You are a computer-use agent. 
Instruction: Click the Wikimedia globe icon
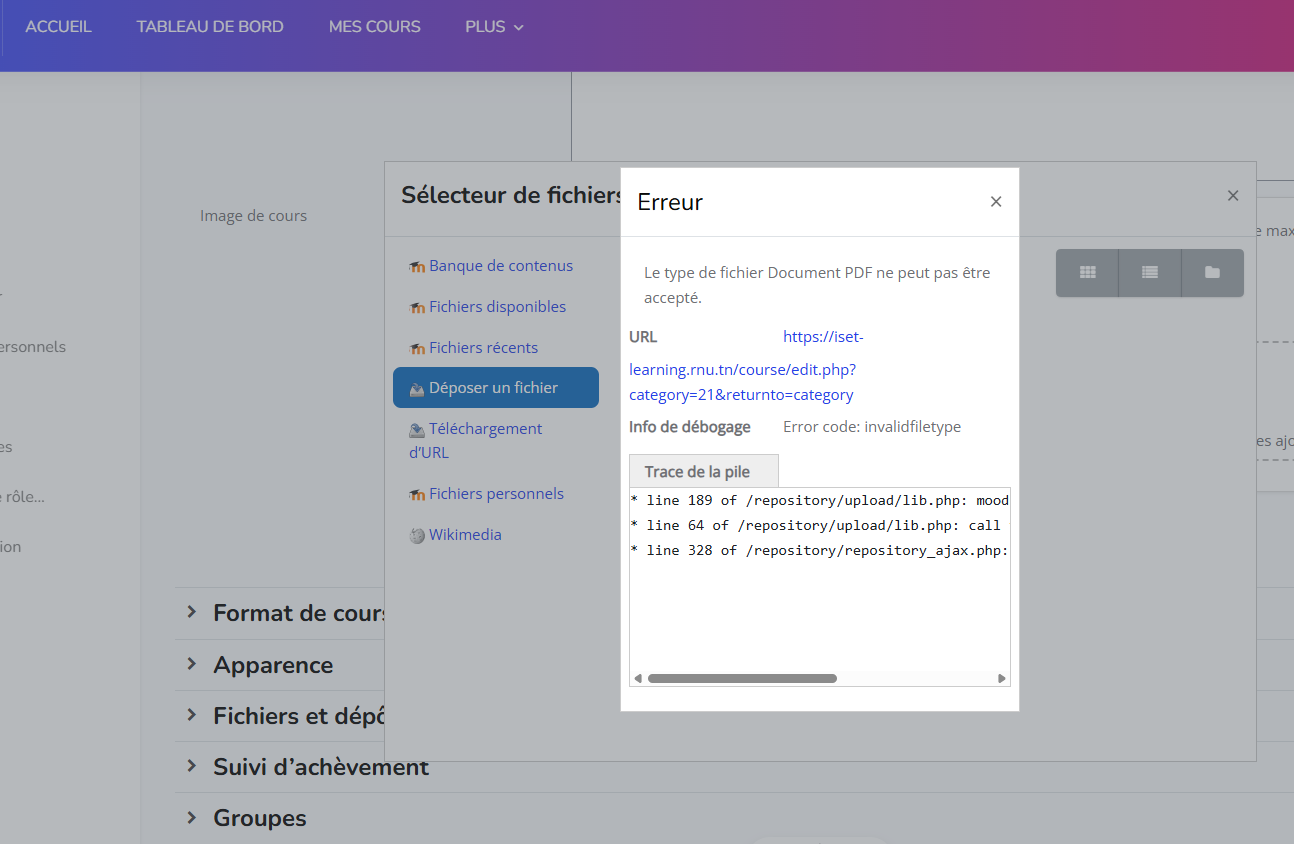(x=417, y=536)
